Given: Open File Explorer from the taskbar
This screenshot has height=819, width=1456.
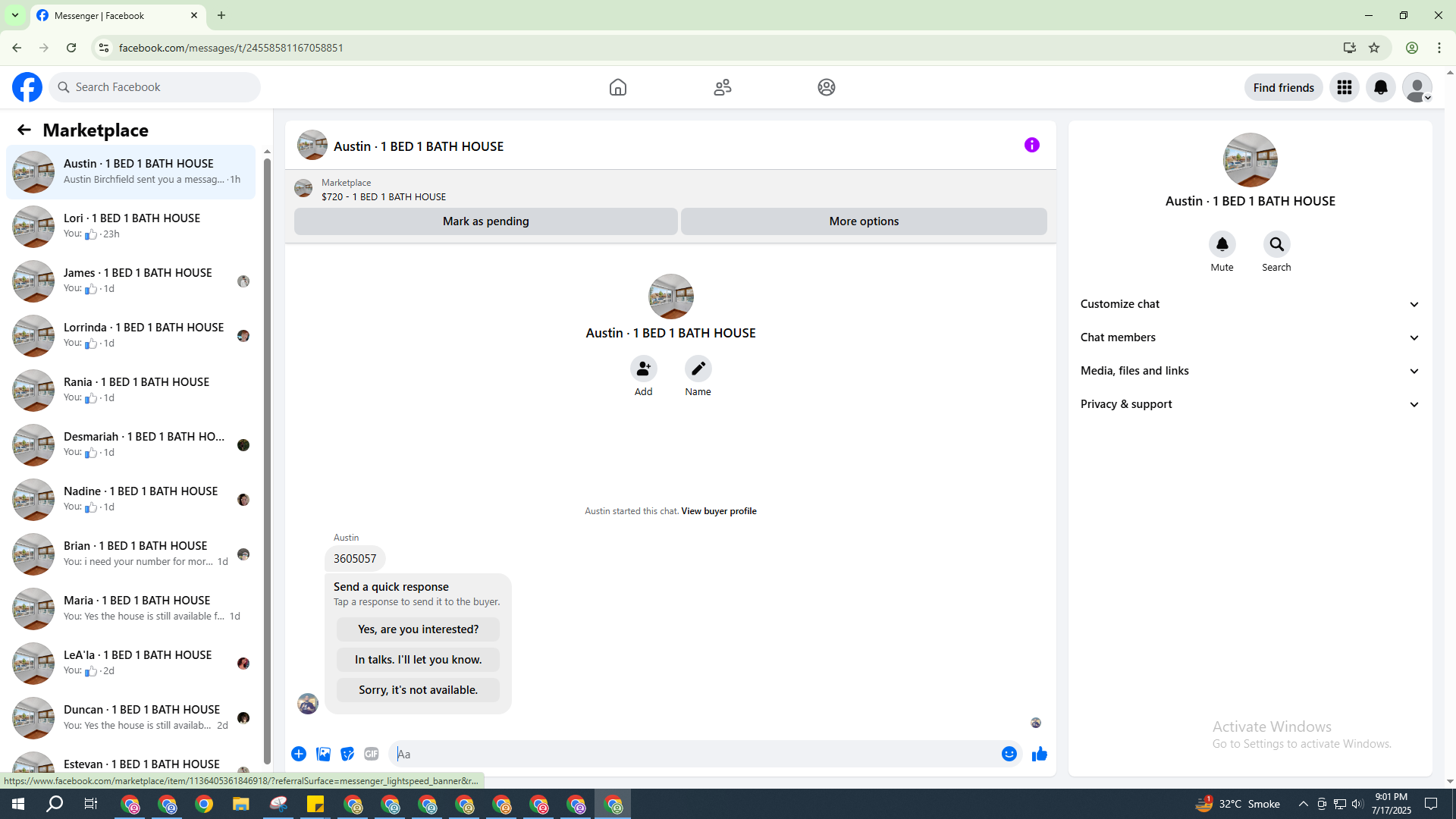Looking at the screenshot, I should [241, 804].
